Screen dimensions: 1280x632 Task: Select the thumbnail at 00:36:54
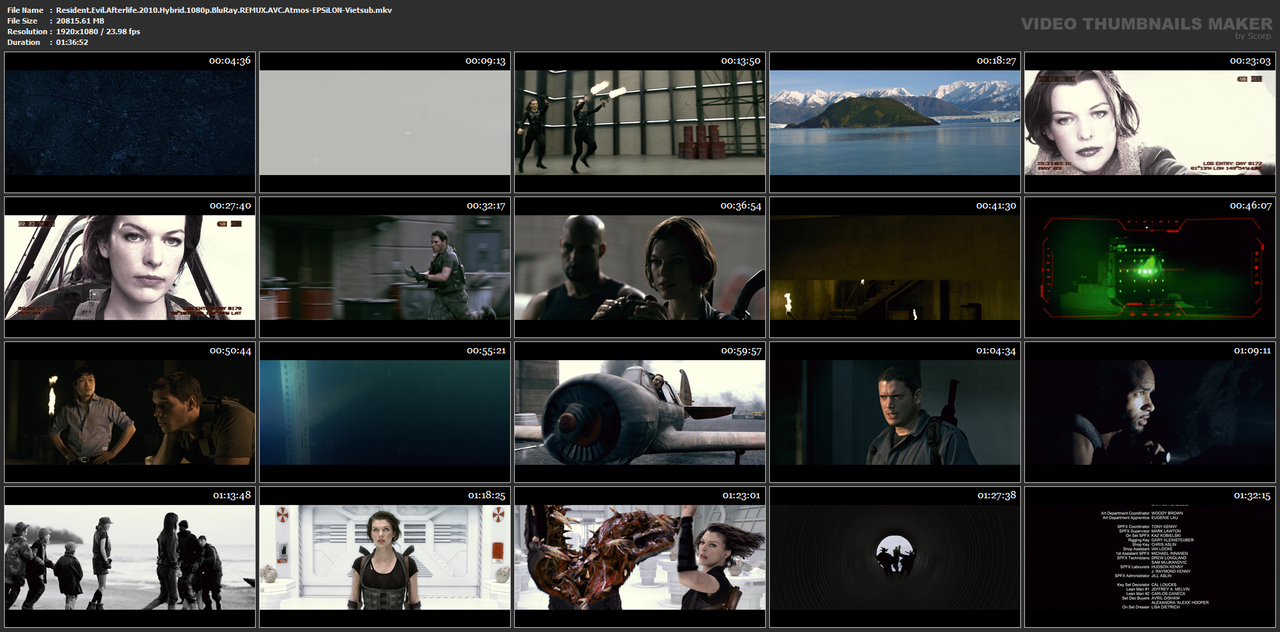click(641, 267)
